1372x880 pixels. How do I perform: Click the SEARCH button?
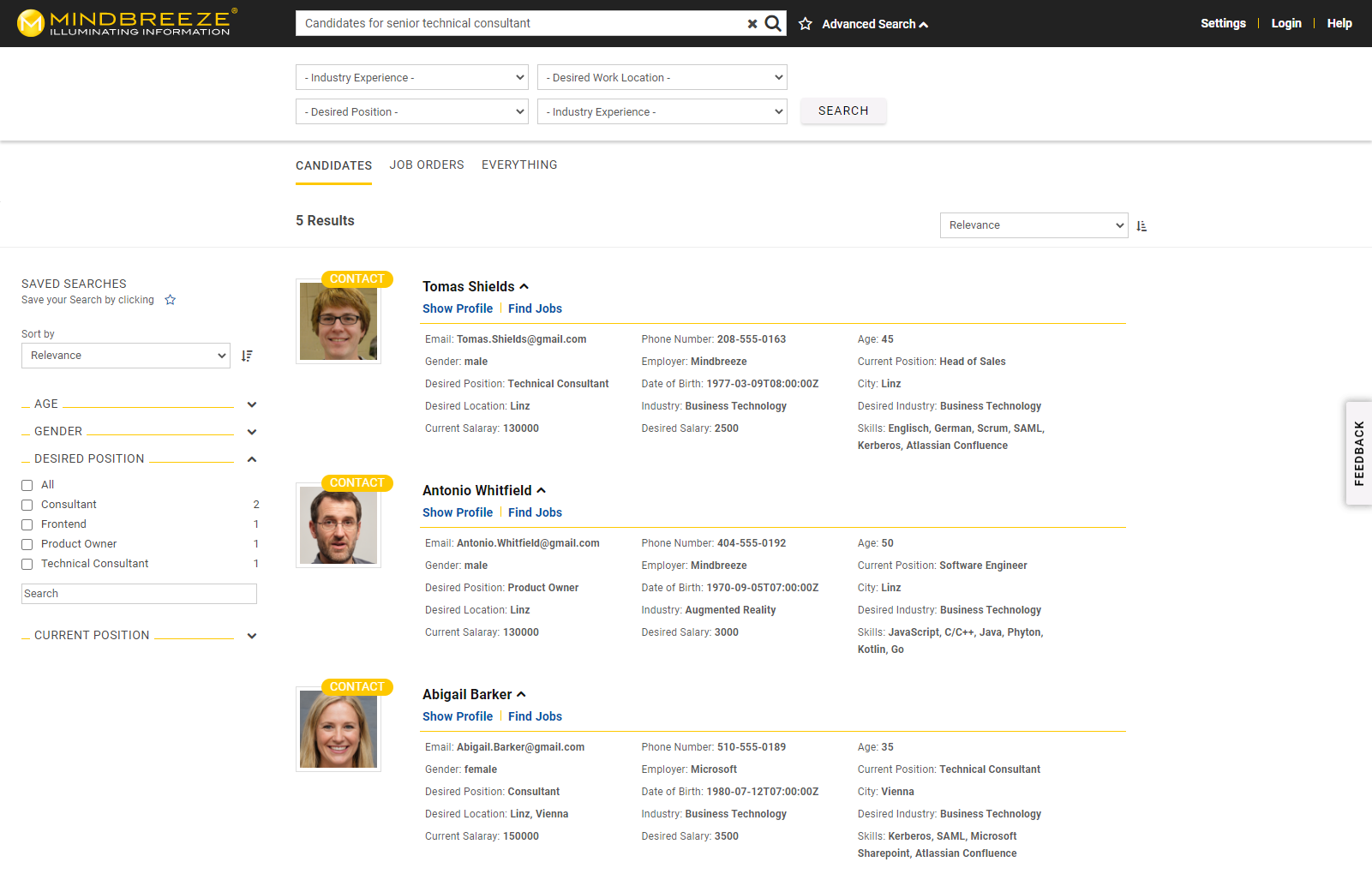[x=843, y=111]
